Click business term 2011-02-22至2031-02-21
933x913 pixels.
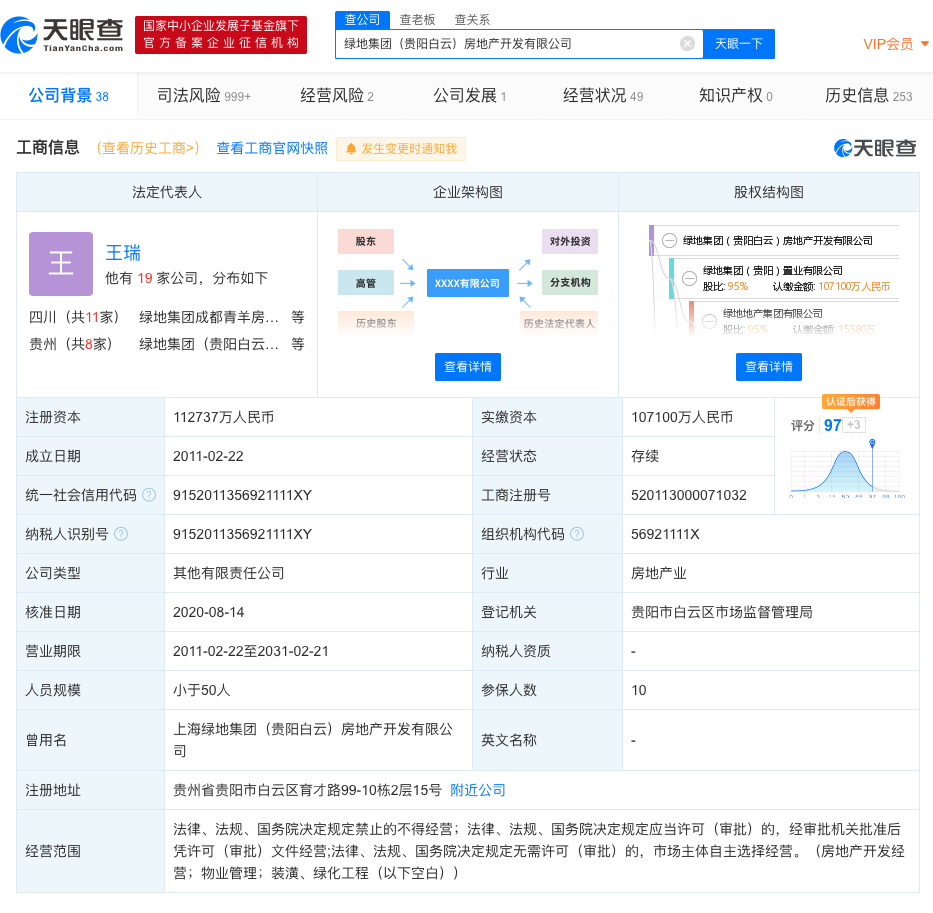pos(251,651)
